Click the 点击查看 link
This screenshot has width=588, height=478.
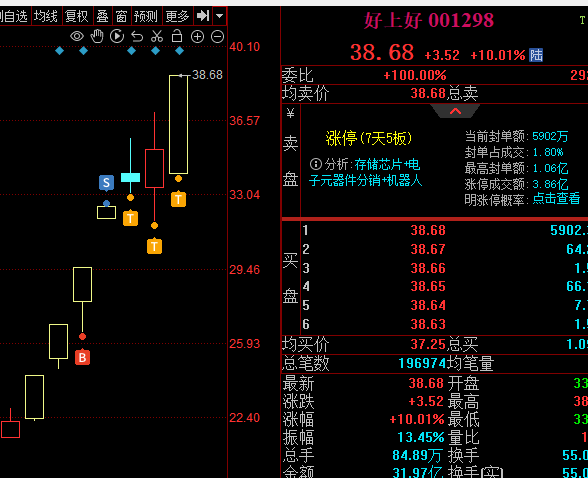(x=556, y=199)
